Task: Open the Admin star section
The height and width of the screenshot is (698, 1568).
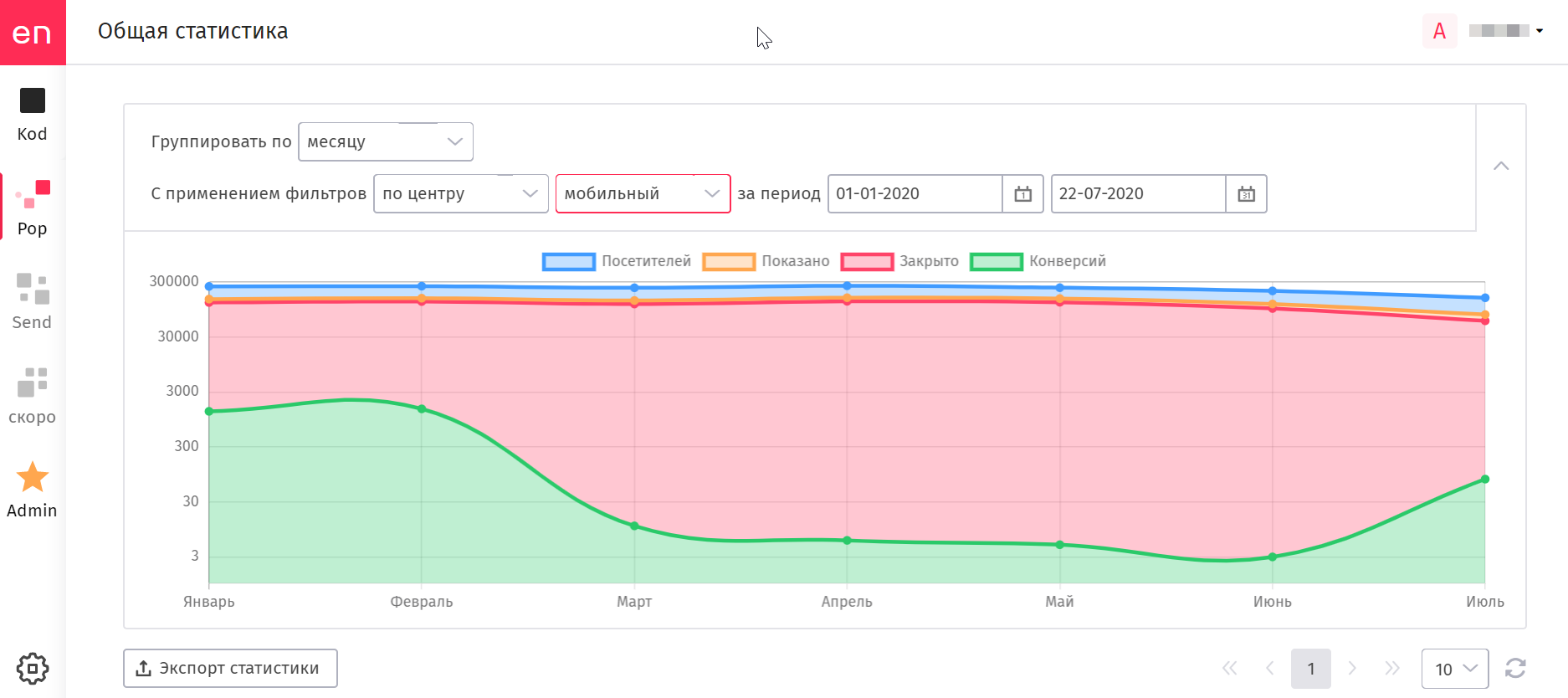Action: click(33, 490)
